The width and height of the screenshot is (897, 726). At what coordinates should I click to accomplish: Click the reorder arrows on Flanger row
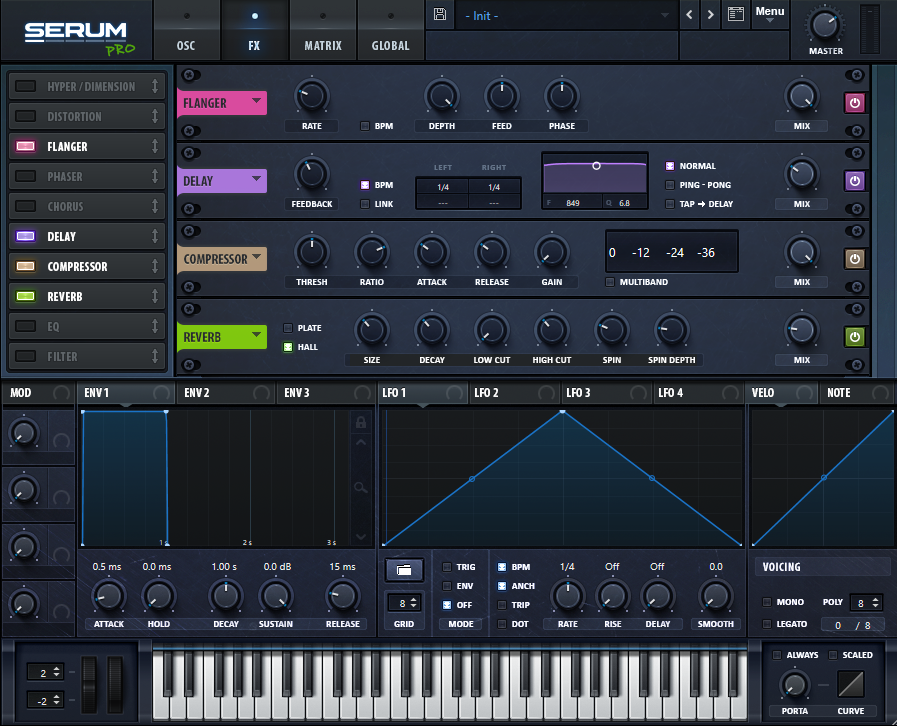[x=154, y=146]
